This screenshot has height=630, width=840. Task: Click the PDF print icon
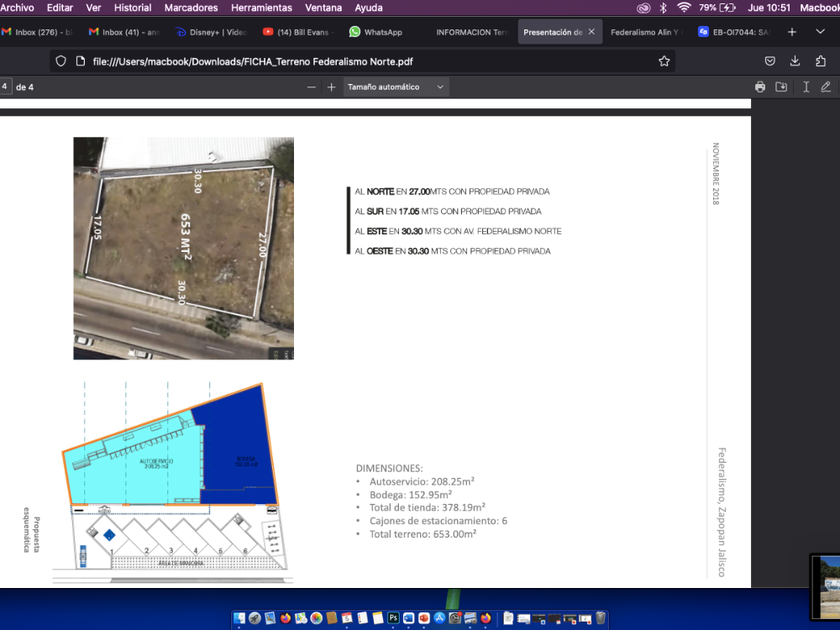760,87
